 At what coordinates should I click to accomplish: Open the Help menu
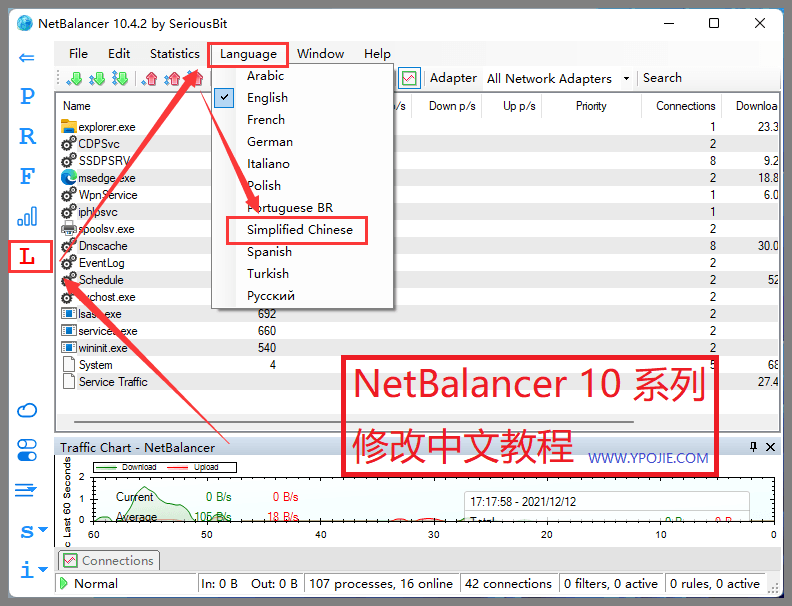pos(377,54)
